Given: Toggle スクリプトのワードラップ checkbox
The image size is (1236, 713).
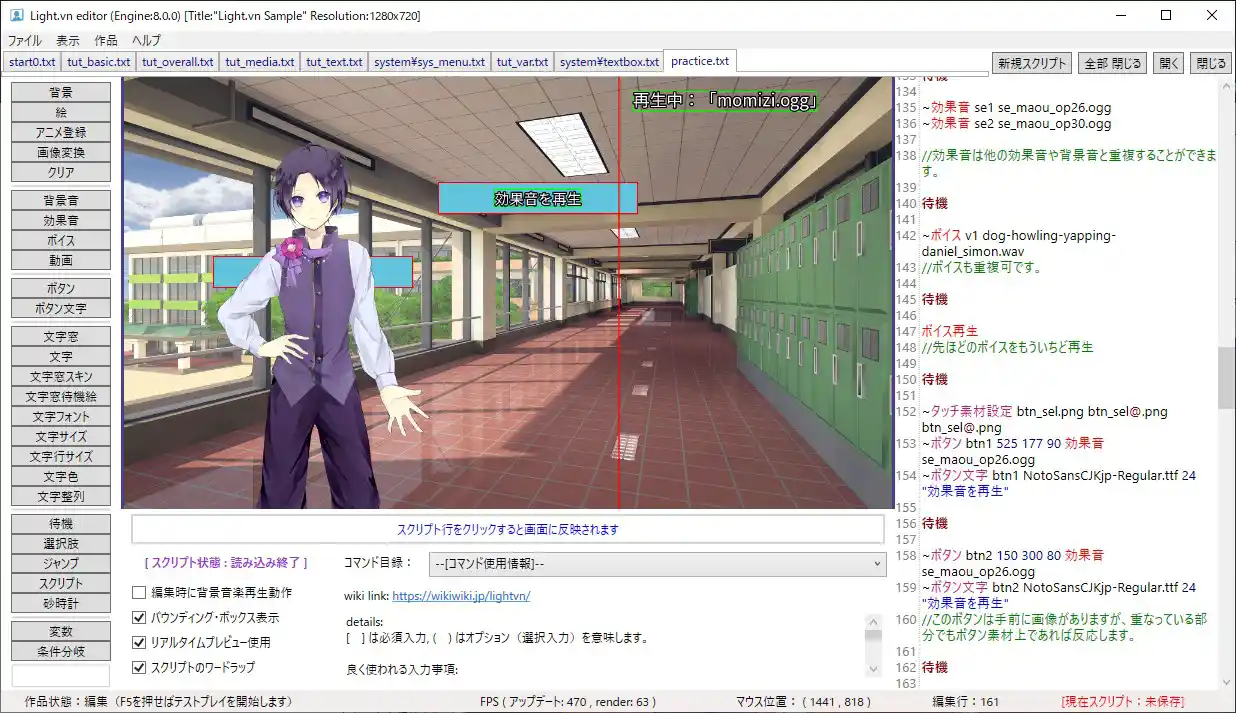Looking at the screenshot, I should coord(139,667).
